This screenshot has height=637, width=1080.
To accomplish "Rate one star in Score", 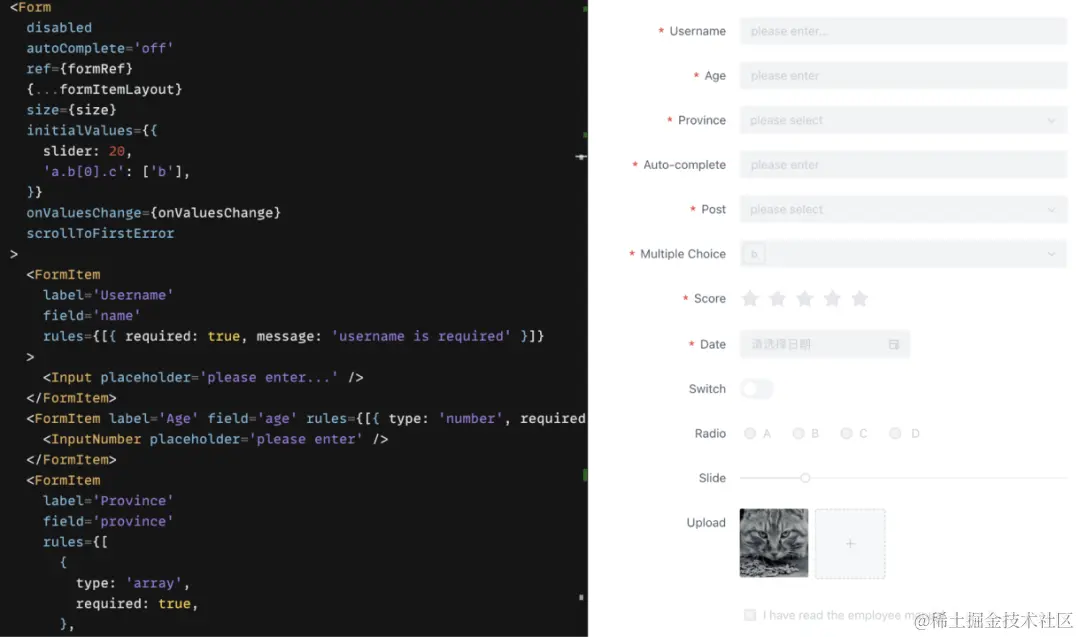I will (750, 298).
